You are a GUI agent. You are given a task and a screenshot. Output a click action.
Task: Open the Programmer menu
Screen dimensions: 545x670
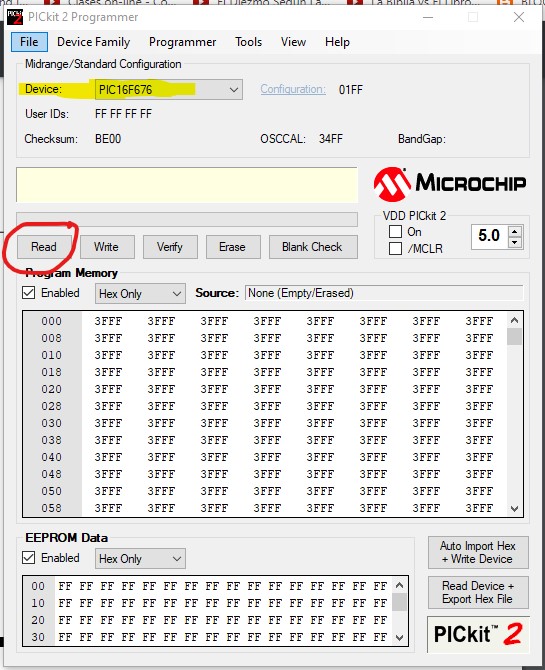click(183, 42)
